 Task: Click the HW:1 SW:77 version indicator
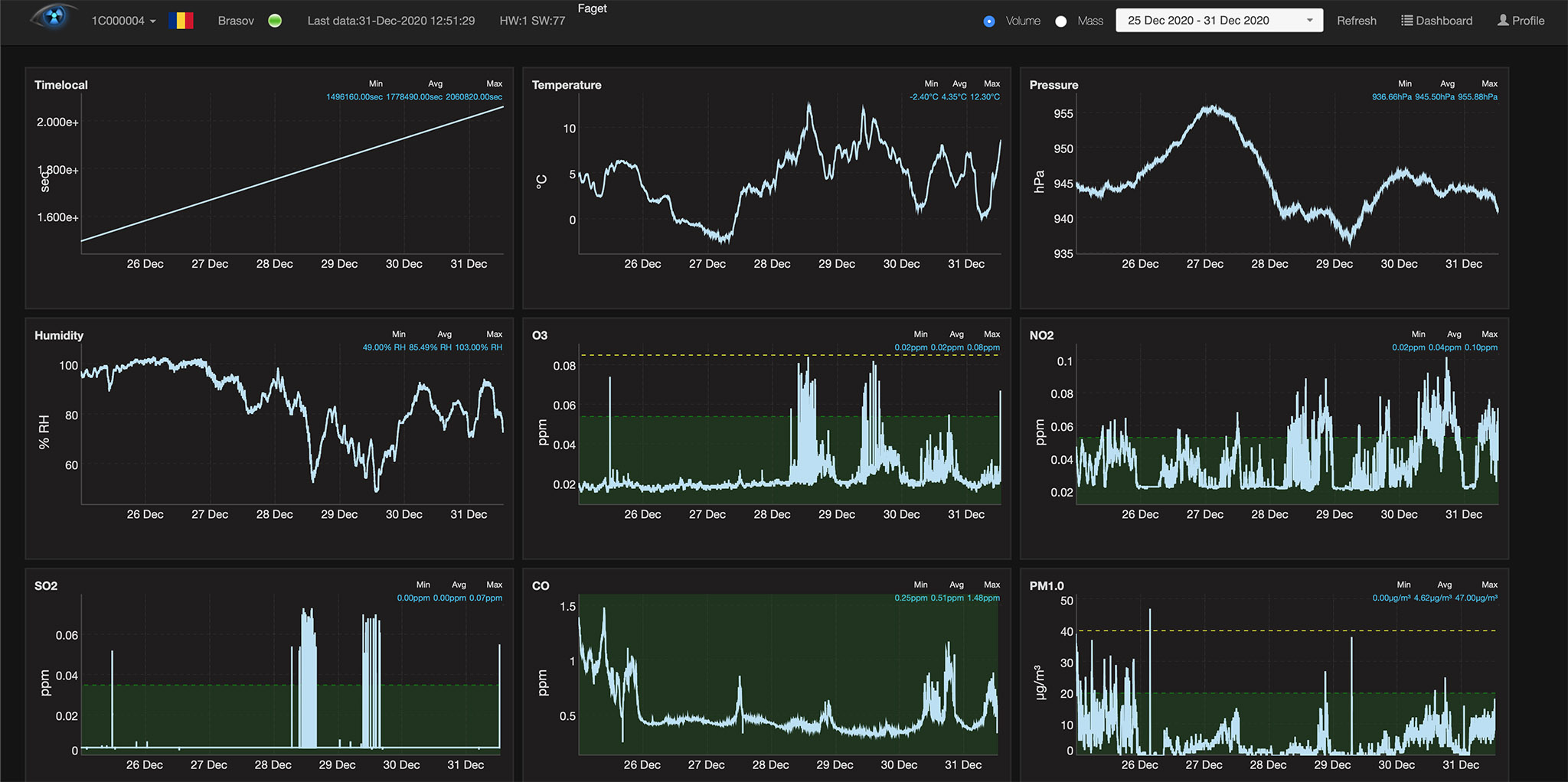533,21
